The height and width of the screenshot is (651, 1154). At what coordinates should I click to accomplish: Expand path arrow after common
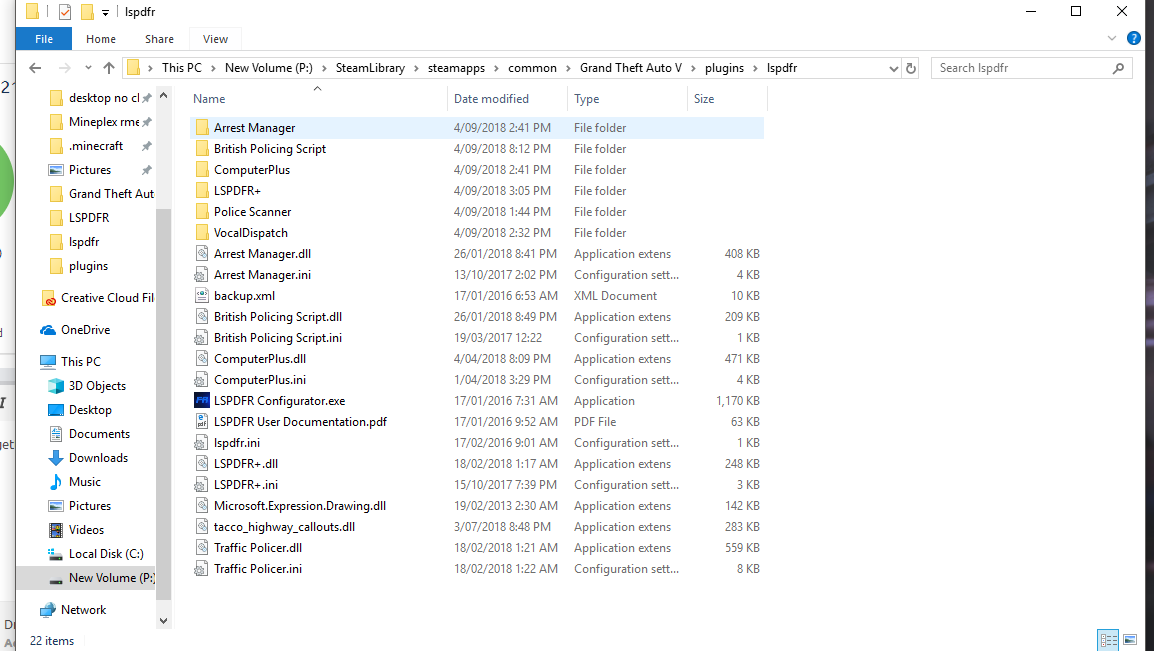(x=568, y=68)
